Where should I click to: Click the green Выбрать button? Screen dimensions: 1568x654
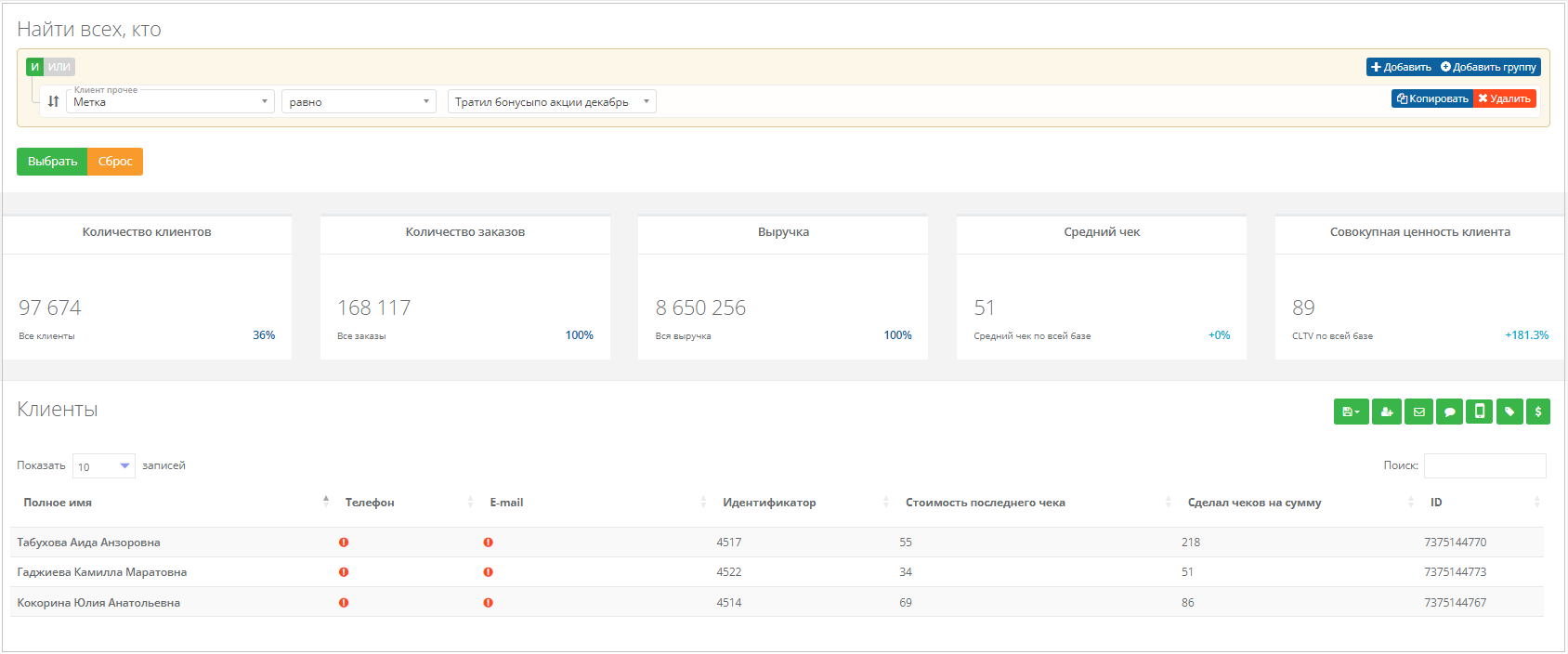[x=52, y=162]
